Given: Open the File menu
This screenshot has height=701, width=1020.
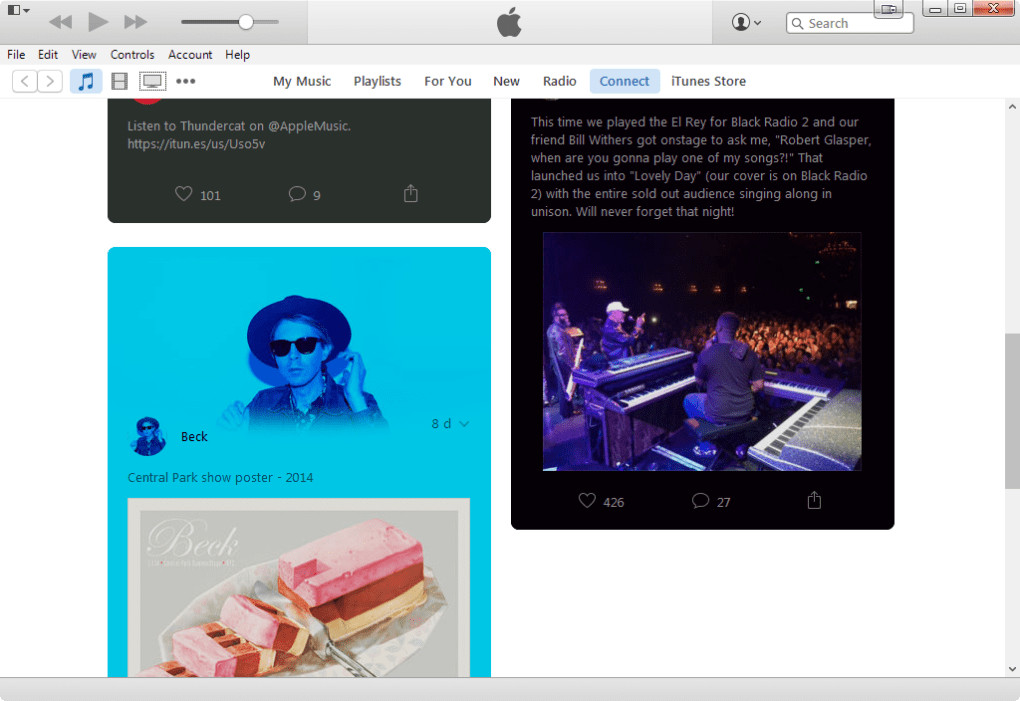Looking at the screenshot, I should [16, 55].
